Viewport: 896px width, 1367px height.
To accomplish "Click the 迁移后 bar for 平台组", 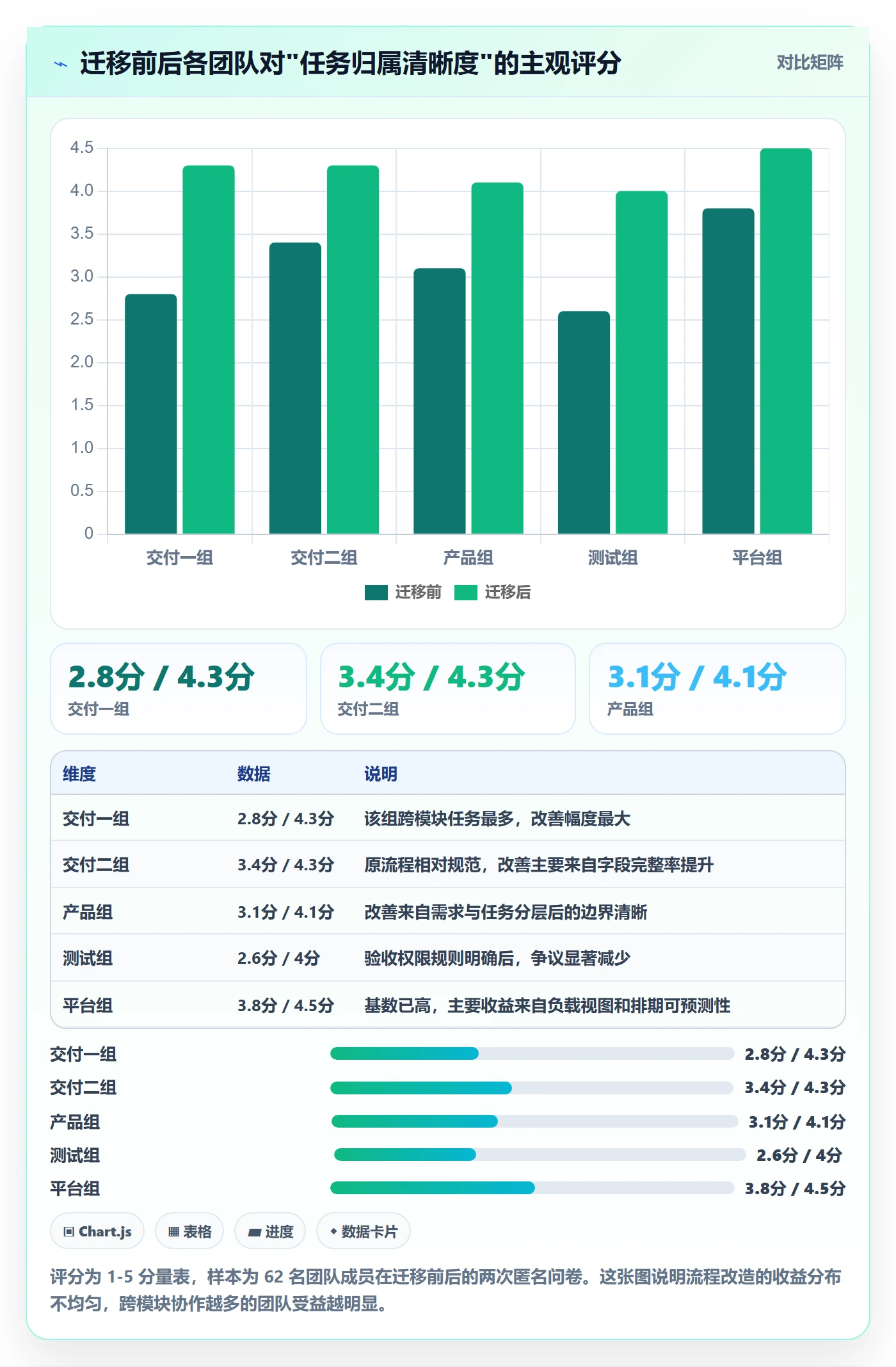I will [x=786, y=341].
